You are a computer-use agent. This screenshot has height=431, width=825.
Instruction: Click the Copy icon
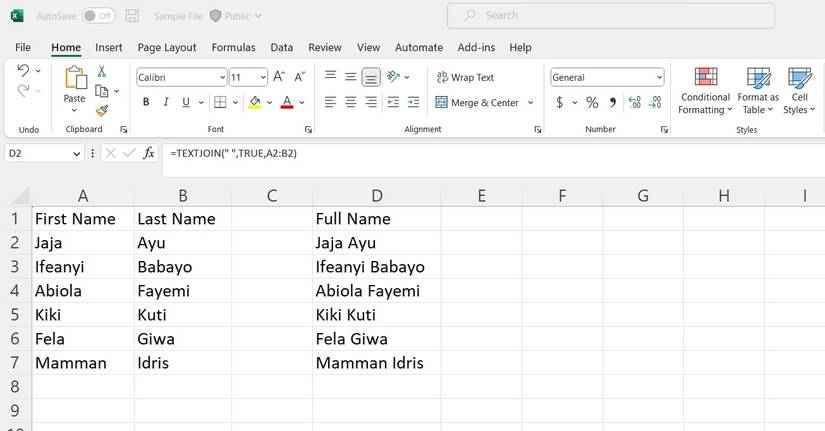(102, 91)
